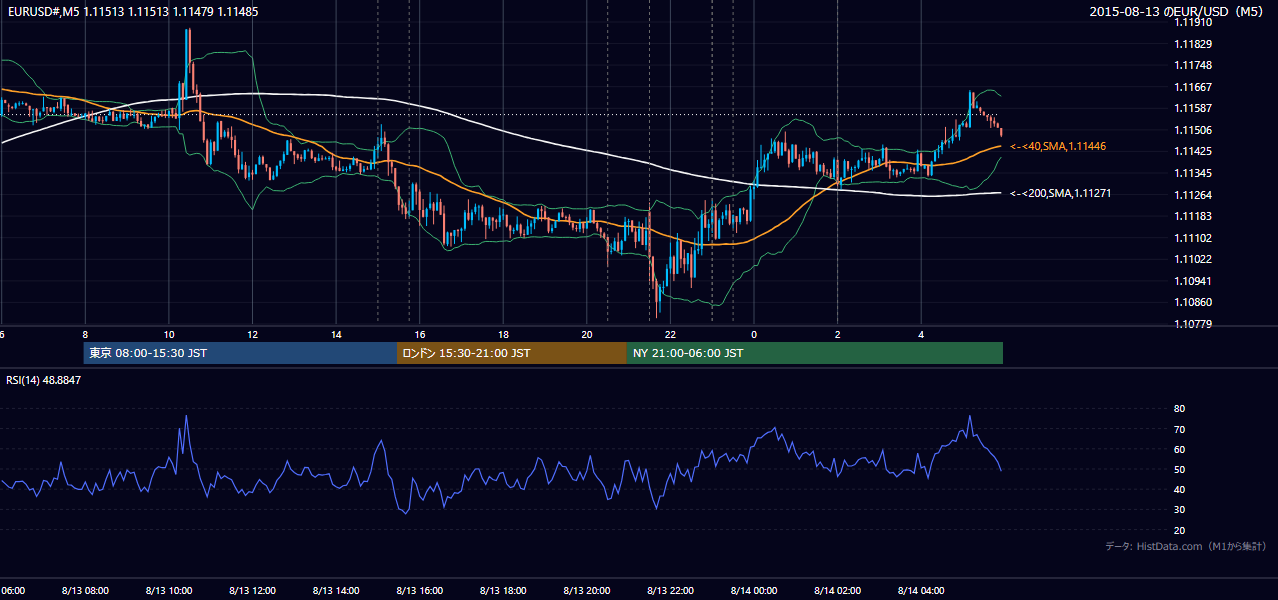Click hour label 16 under price chart
Image resolution: width=1278 pixels, height=600 pixels.
point(420,335)
